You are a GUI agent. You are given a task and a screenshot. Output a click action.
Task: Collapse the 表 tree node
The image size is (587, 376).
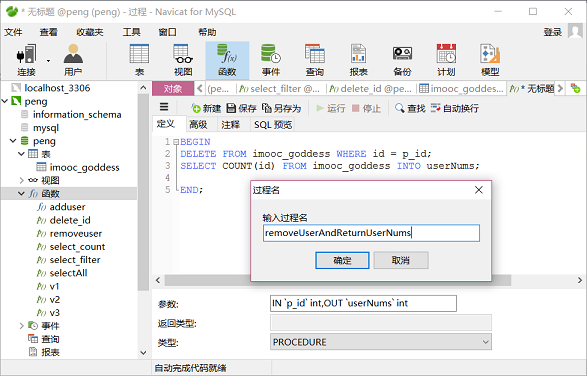point(21,154)
